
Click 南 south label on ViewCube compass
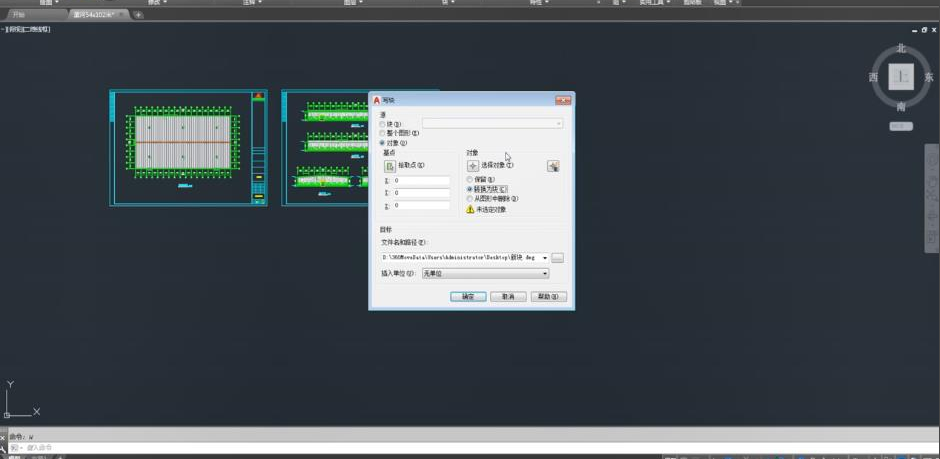[x=901, y=107]
